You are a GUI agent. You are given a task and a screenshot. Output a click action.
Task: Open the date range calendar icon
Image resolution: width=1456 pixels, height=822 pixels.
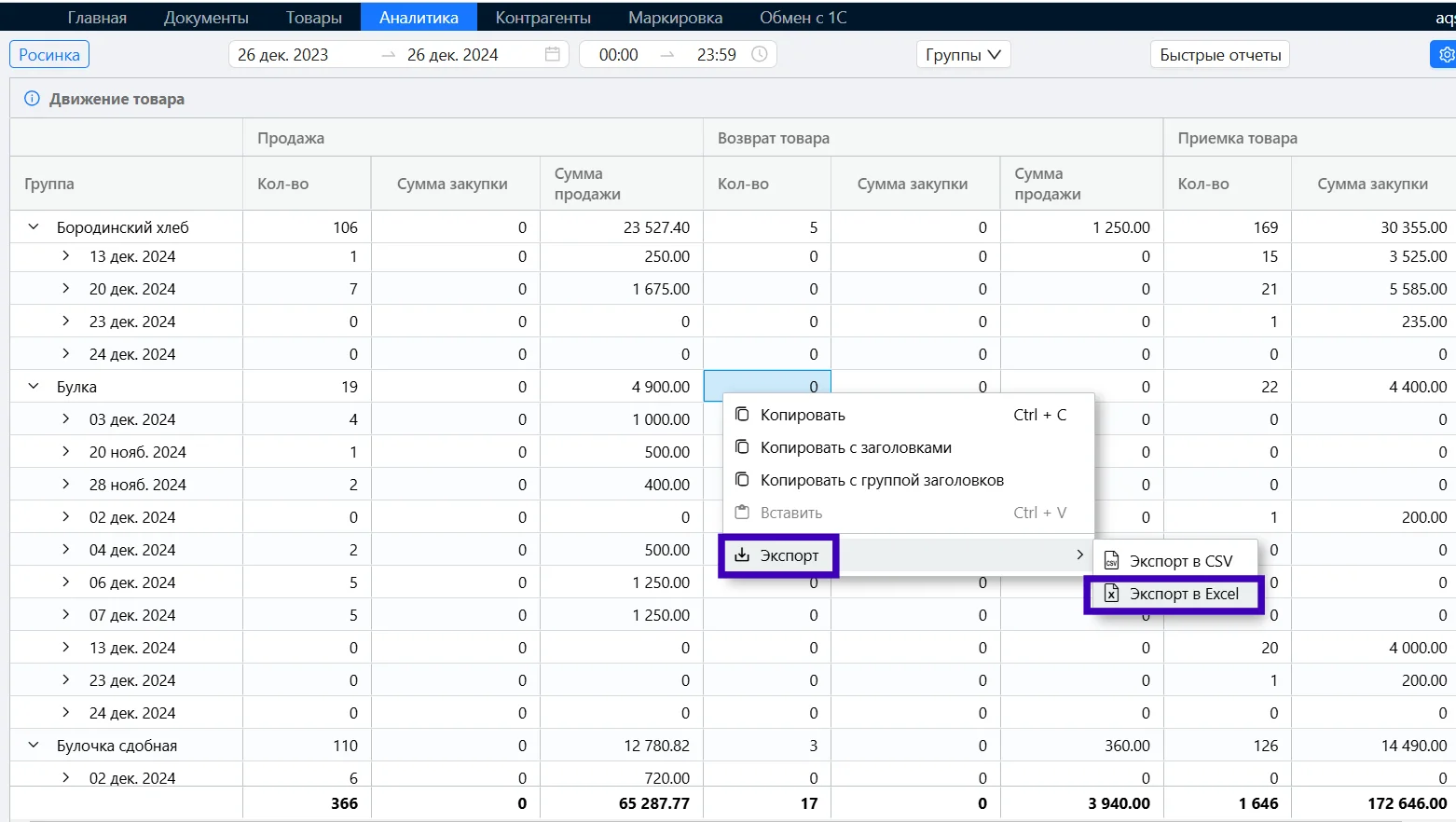pos(553,54)
